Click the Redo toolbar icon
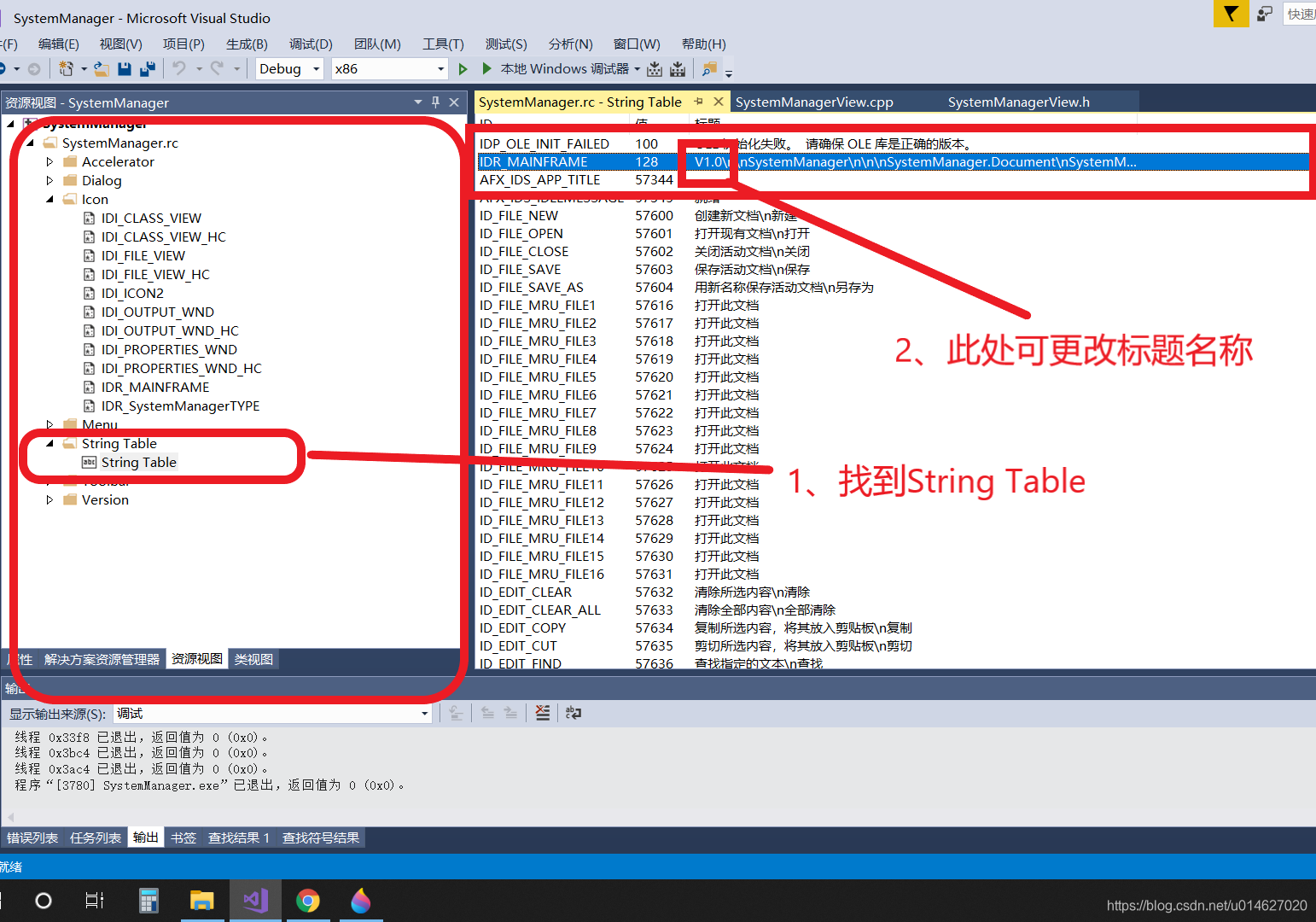Viewport: 1316px width, 922px height. point(217,68)
